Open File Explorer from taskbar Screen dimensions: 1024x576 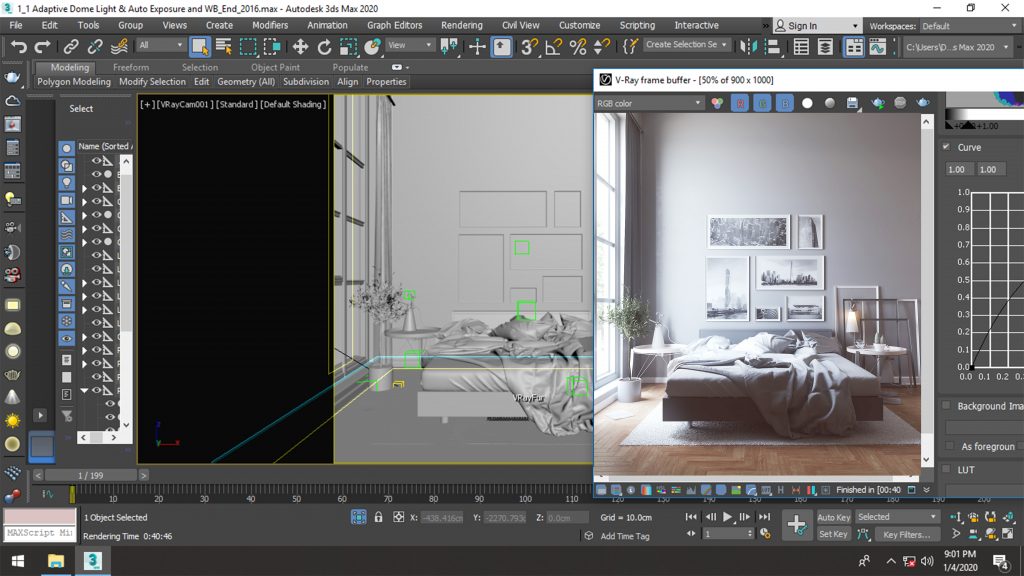[56, 561]
